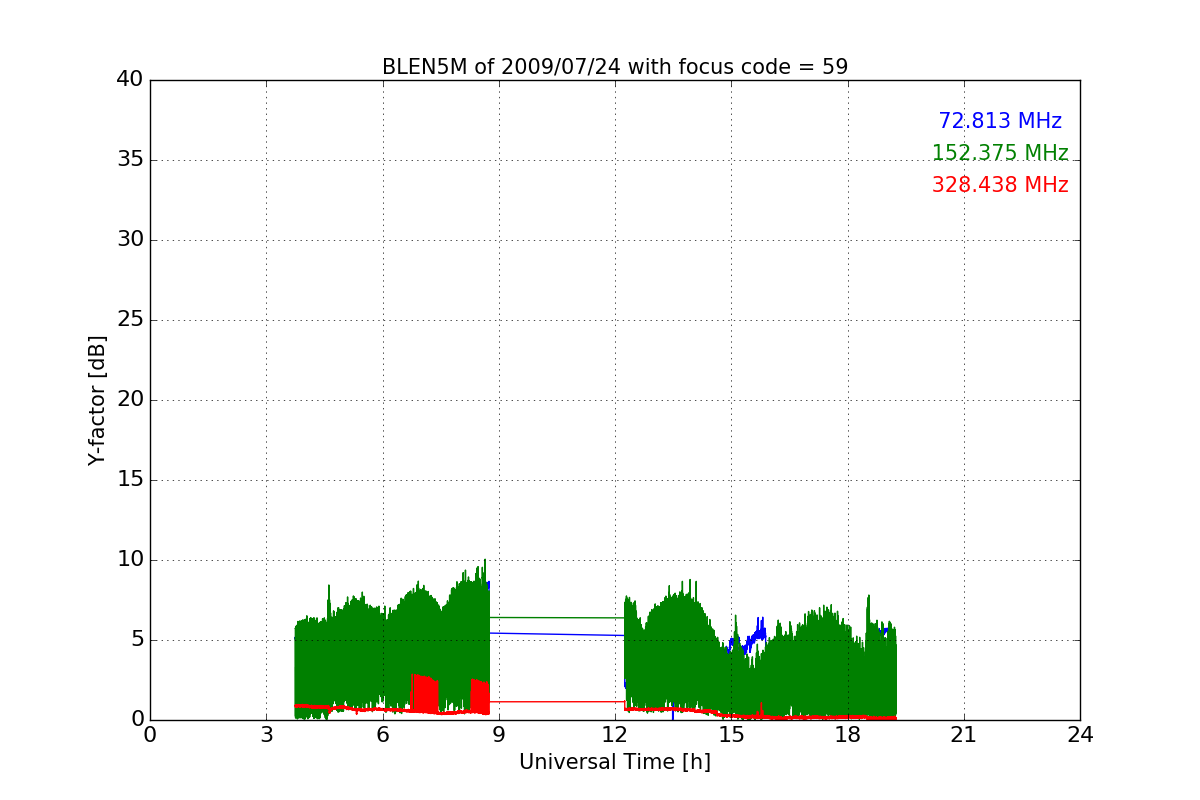
Task: Select the red 328.438 MHz legend label
Action: pyautogui.click(x=1000, y=185)
